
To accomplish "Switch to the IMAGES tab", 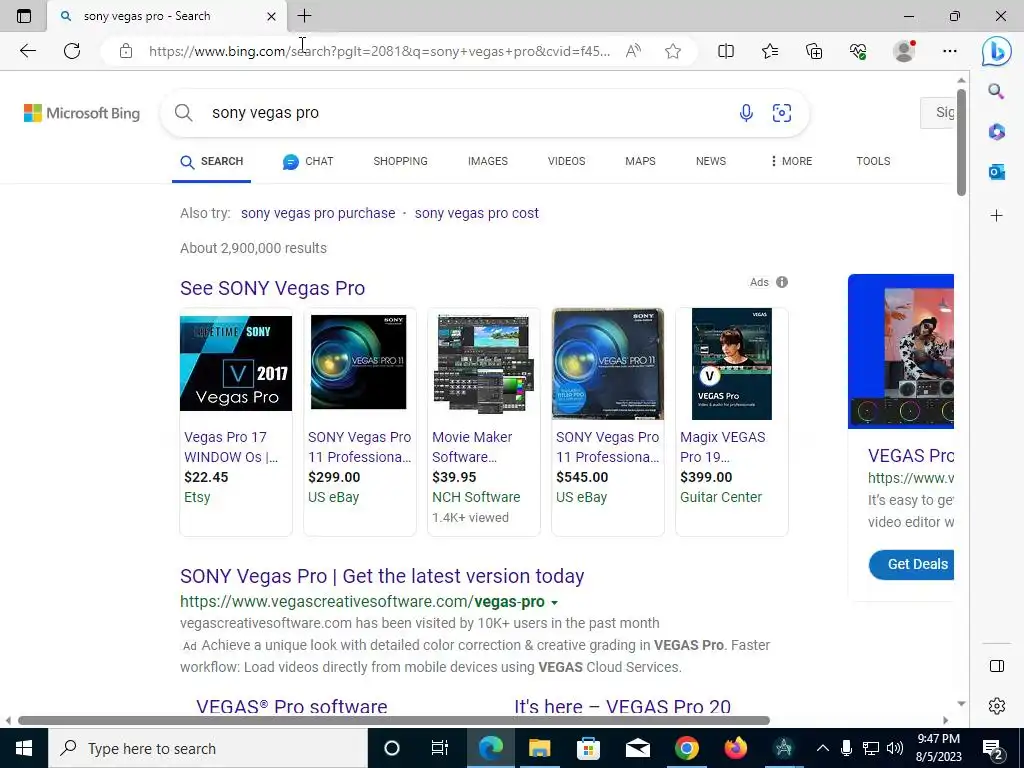I will [488, 161].
